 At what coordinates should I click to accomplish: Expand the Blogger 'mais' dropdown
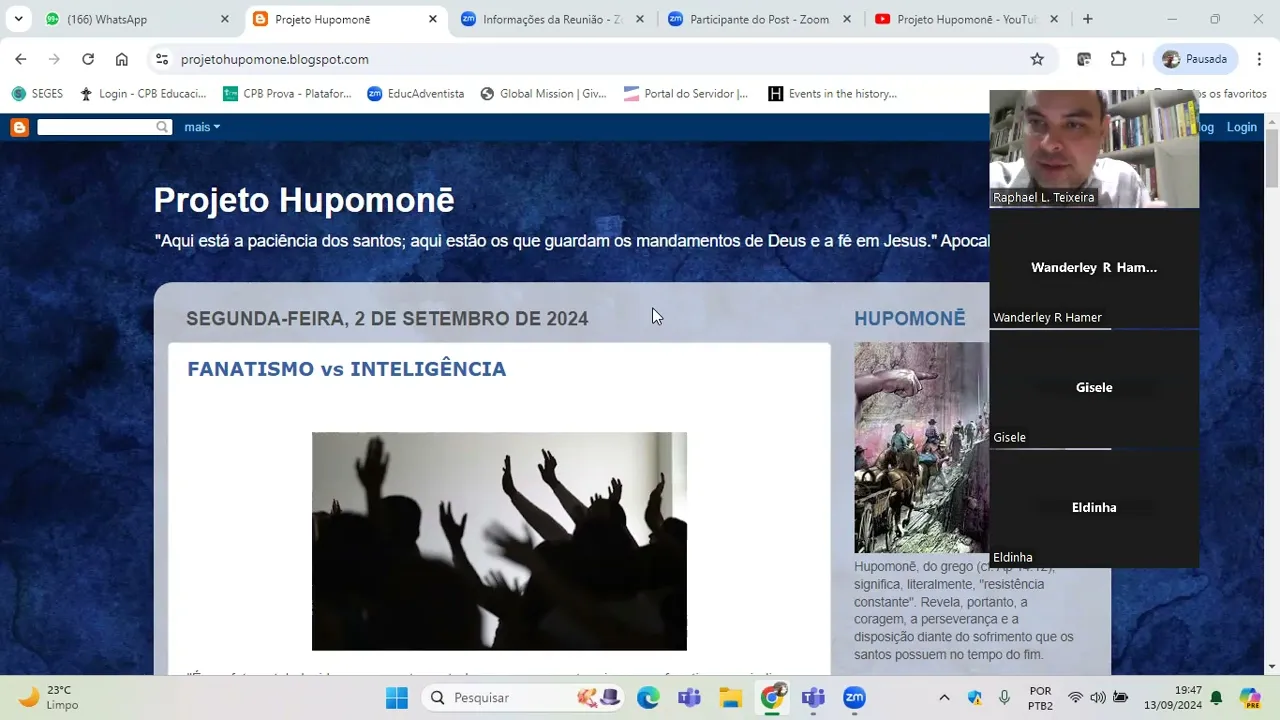tap(202, 127)
